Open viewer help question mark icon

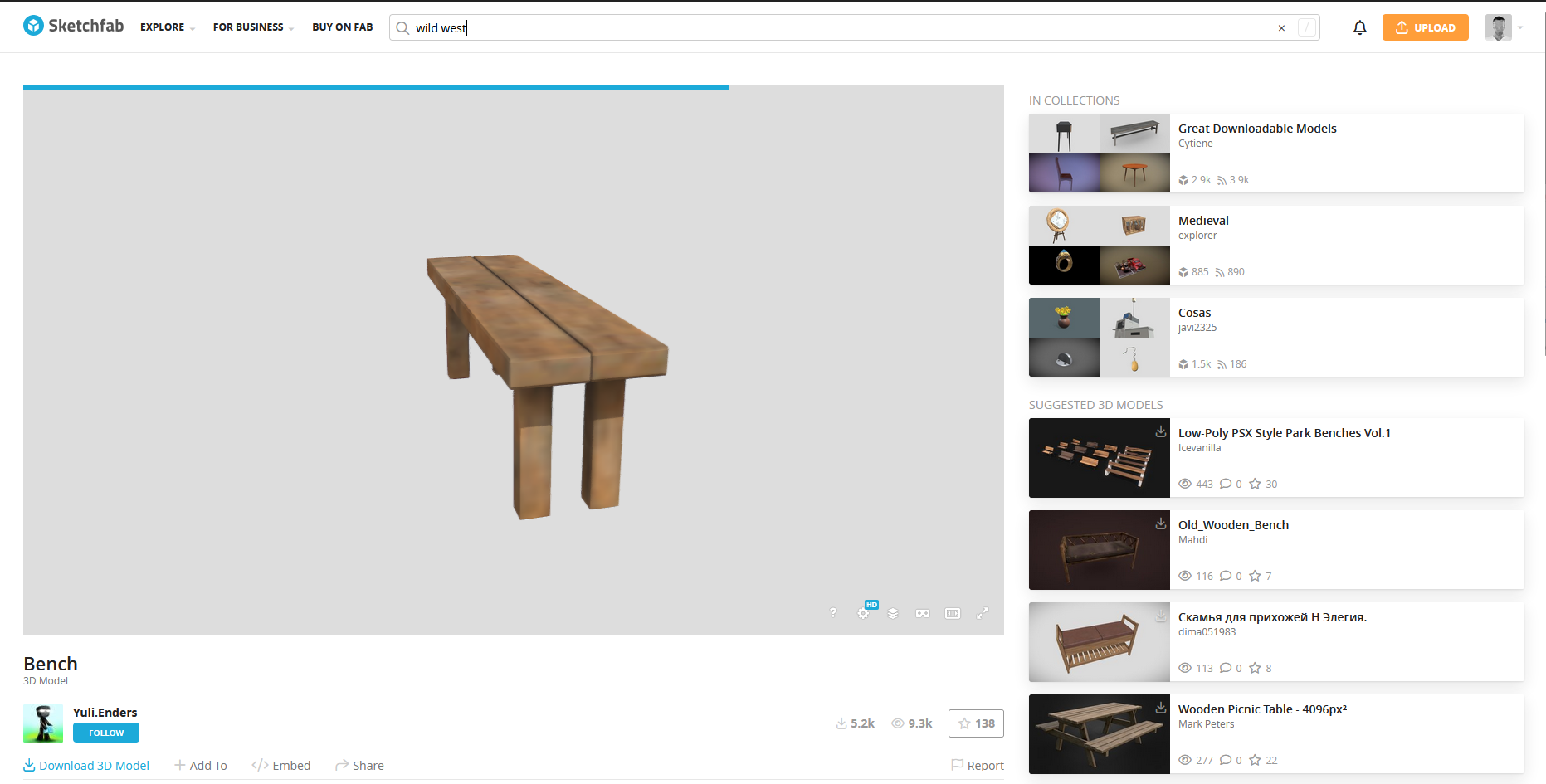[833, 613]
